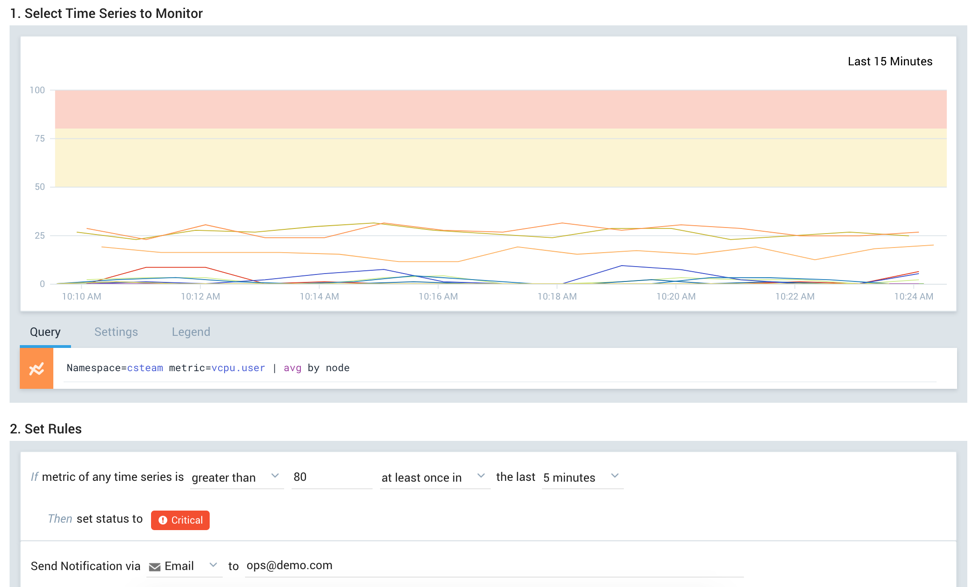Click the 10:18 AM axis label

click(x=557, y=296)
